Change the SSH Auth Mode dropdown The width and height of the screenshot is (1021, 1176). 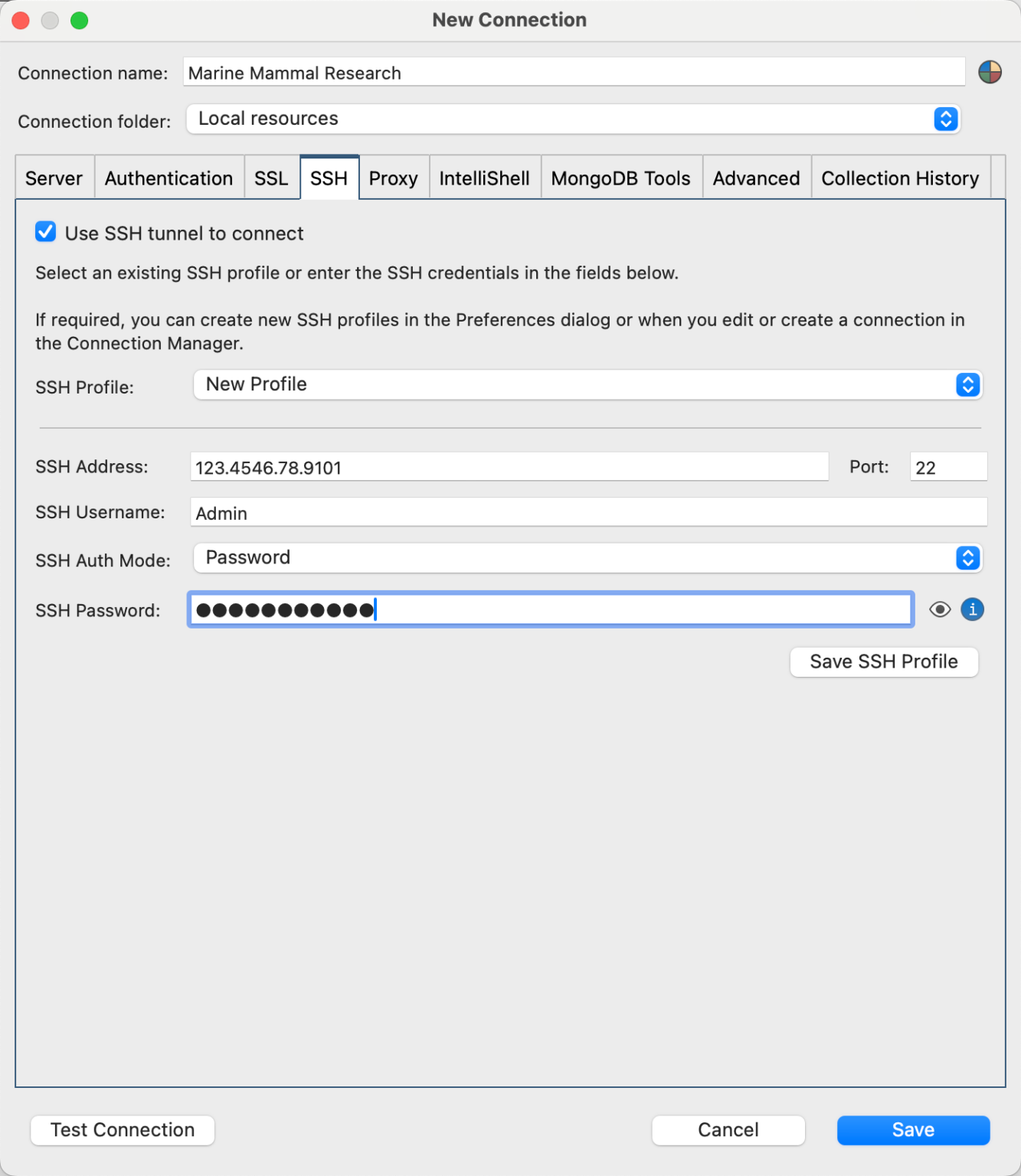[x=967, y=558]
